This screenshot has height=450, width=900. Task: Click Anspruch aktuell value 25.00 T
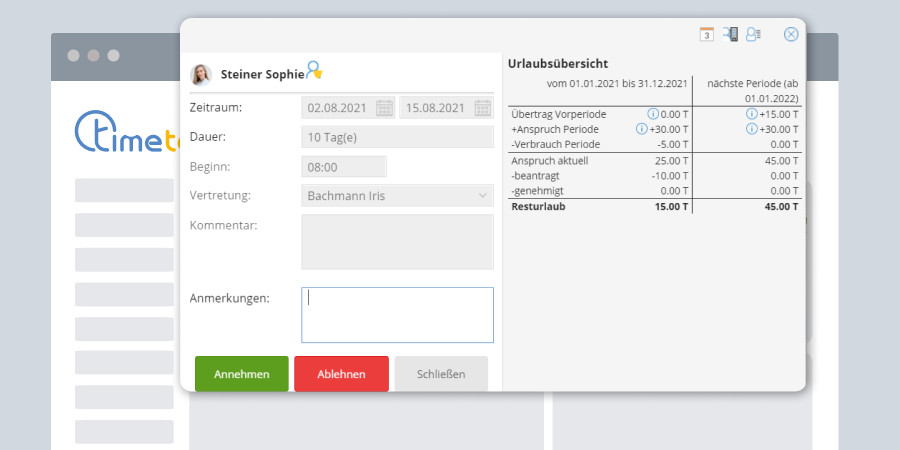pyautogui.click(x=671, y=161)
